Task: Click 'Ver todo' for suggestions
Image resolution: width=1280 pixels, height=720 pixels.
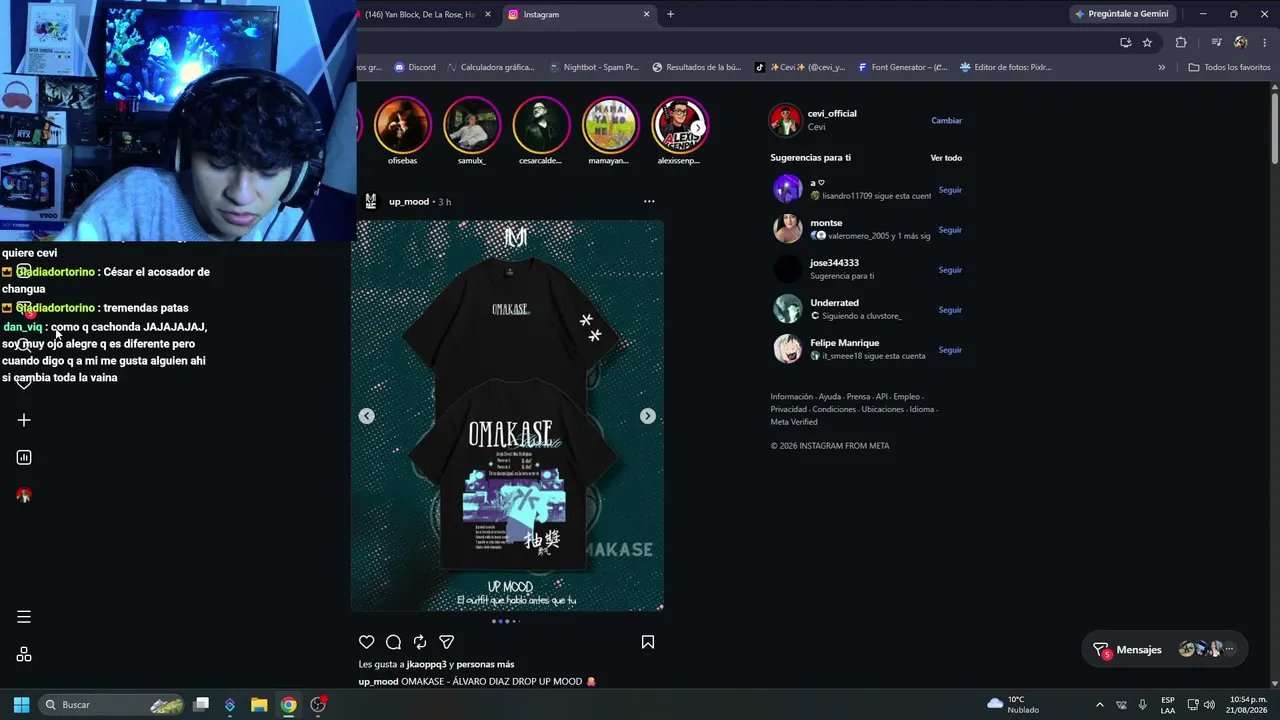Action: 946,158
